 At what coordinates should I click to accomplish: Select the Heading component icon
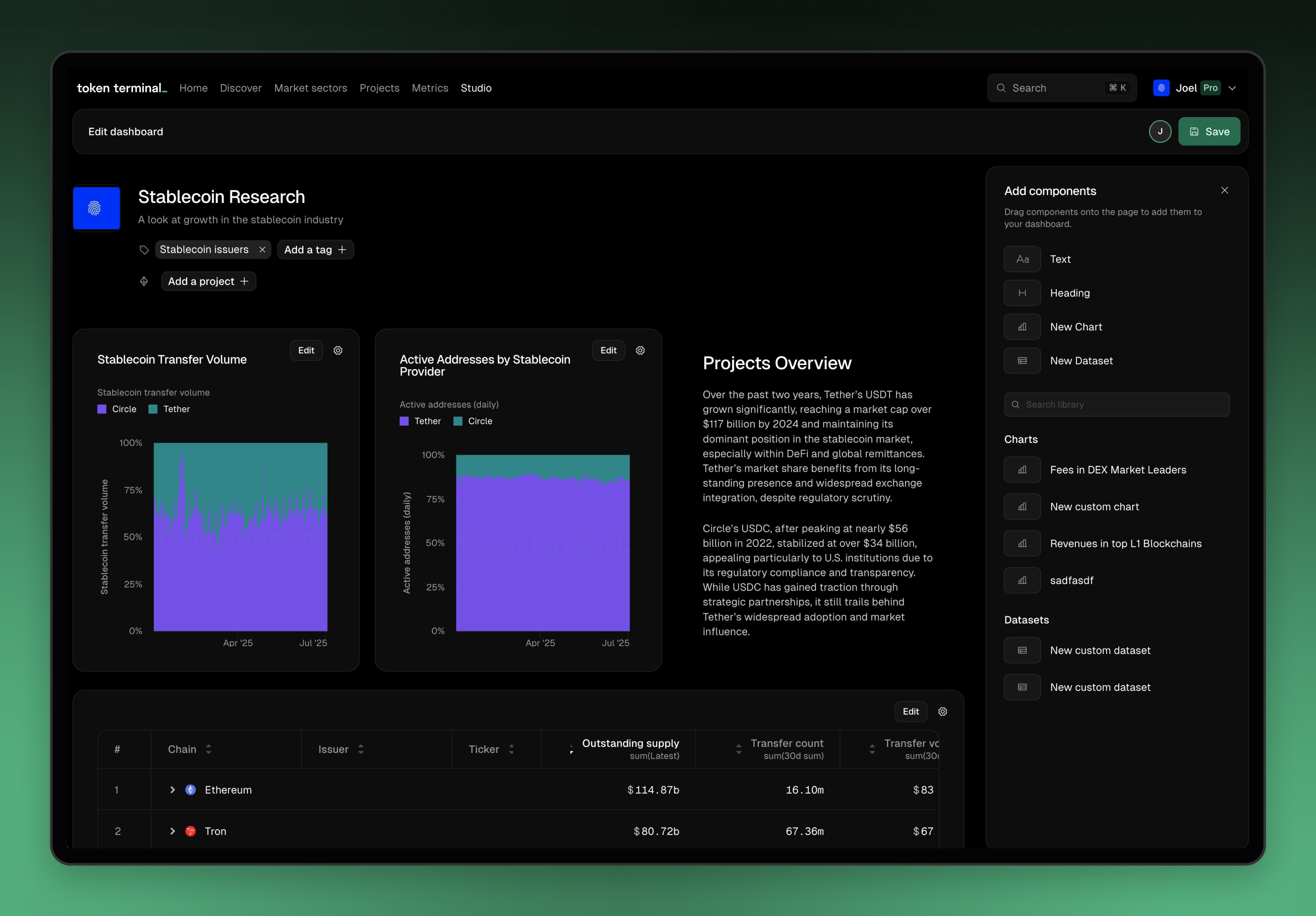point(1022,293)
